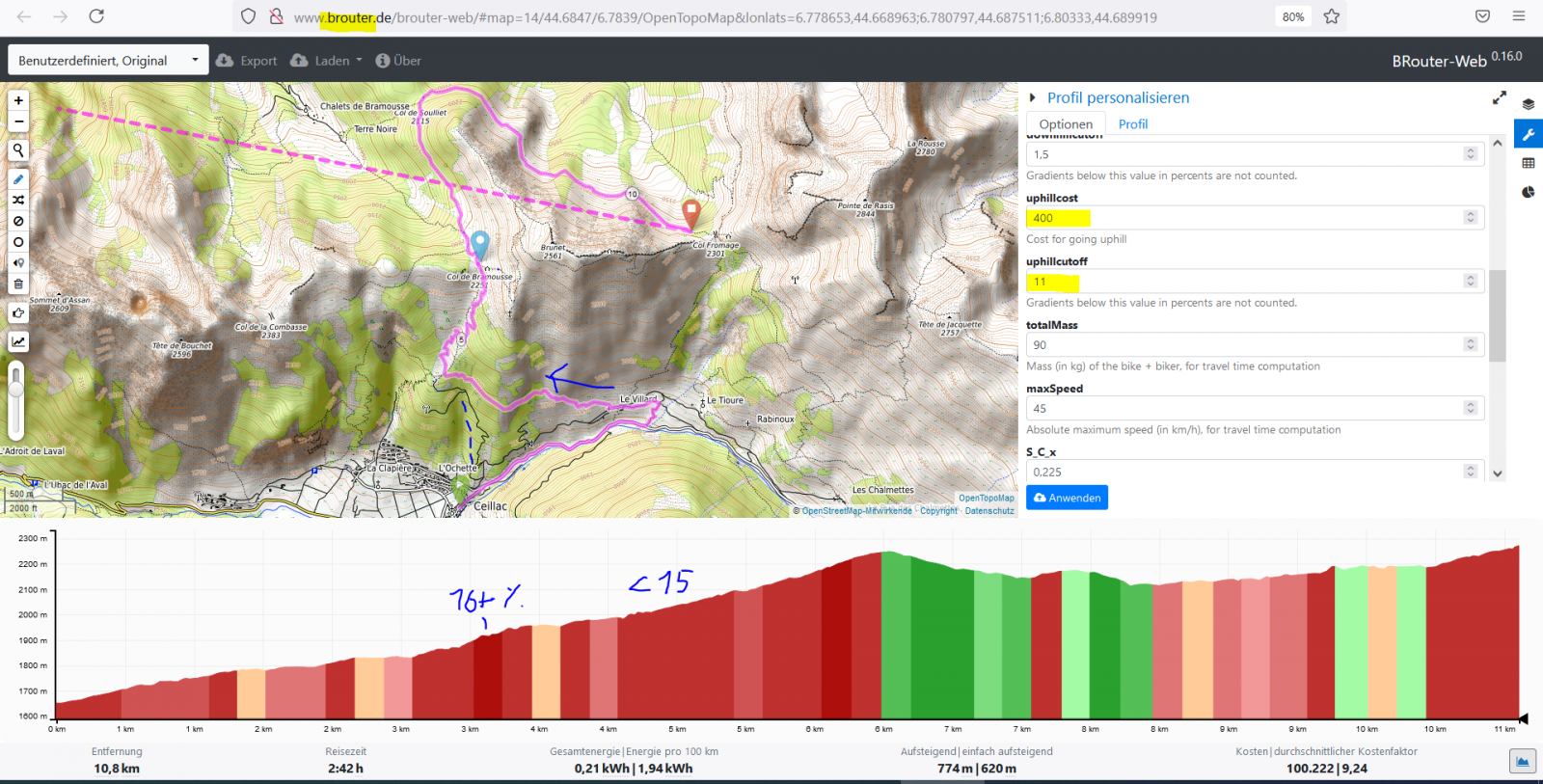Click the red destination marker
1543x784 pixels.
click(x=690, y=214)
